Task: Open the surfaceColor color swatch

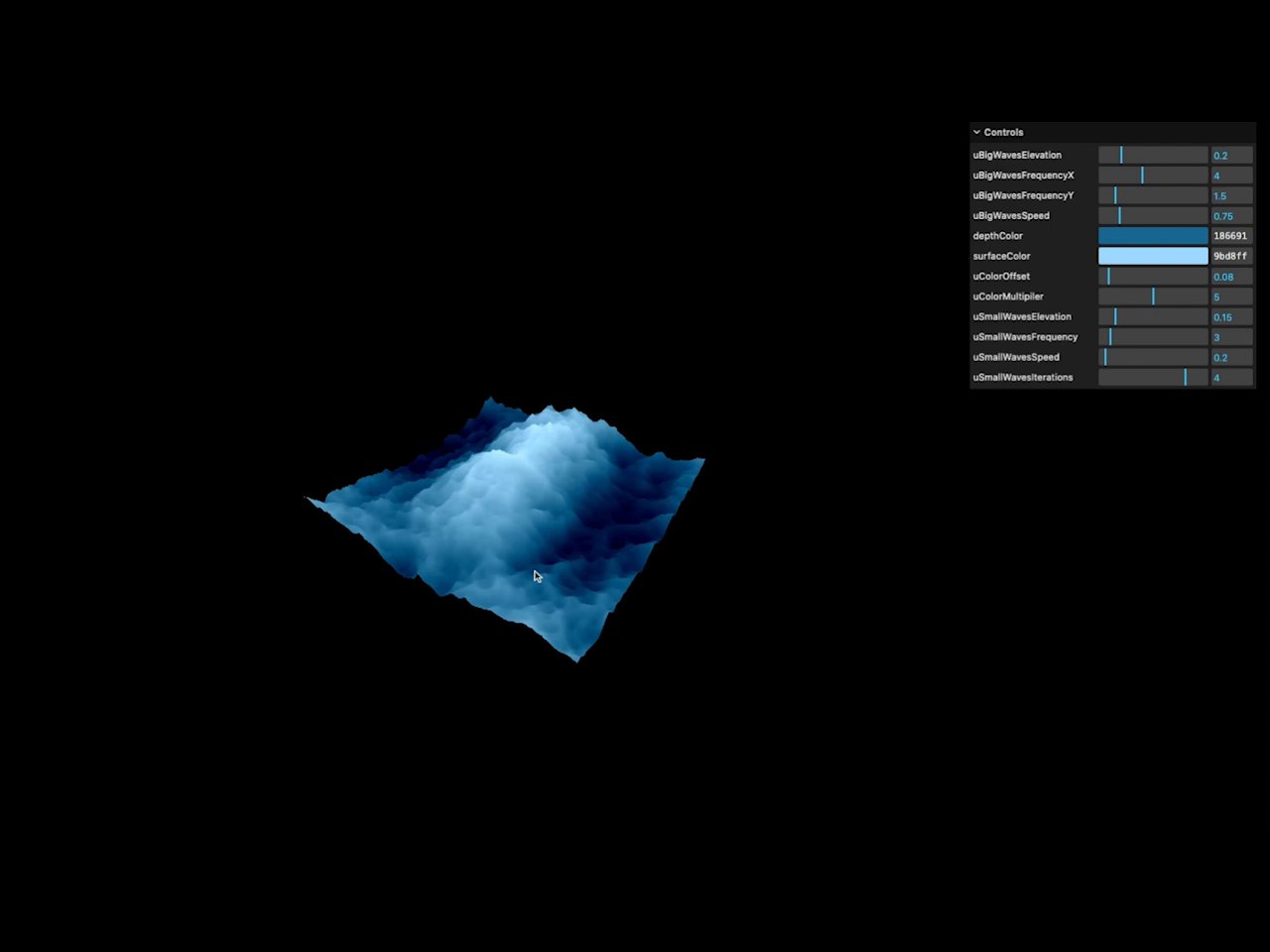Action: point(1153,256)
